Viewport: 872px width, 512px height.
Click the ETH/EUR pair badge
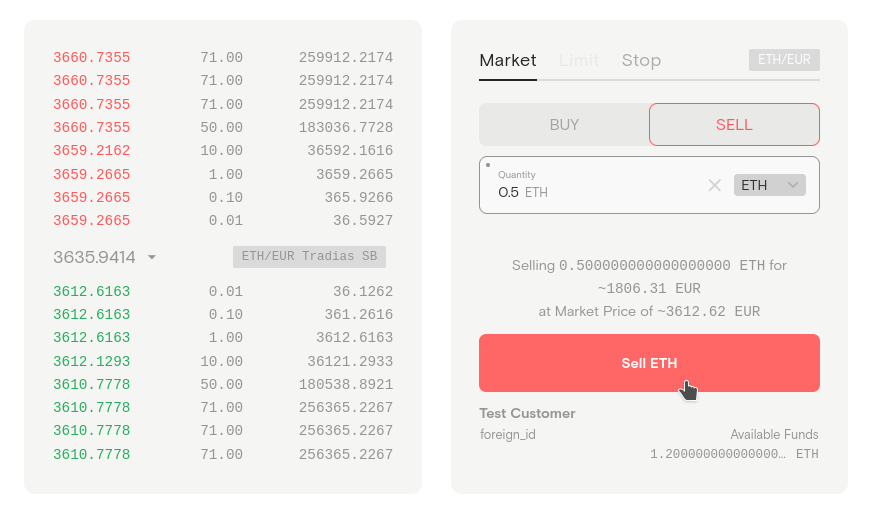point(784,60)
